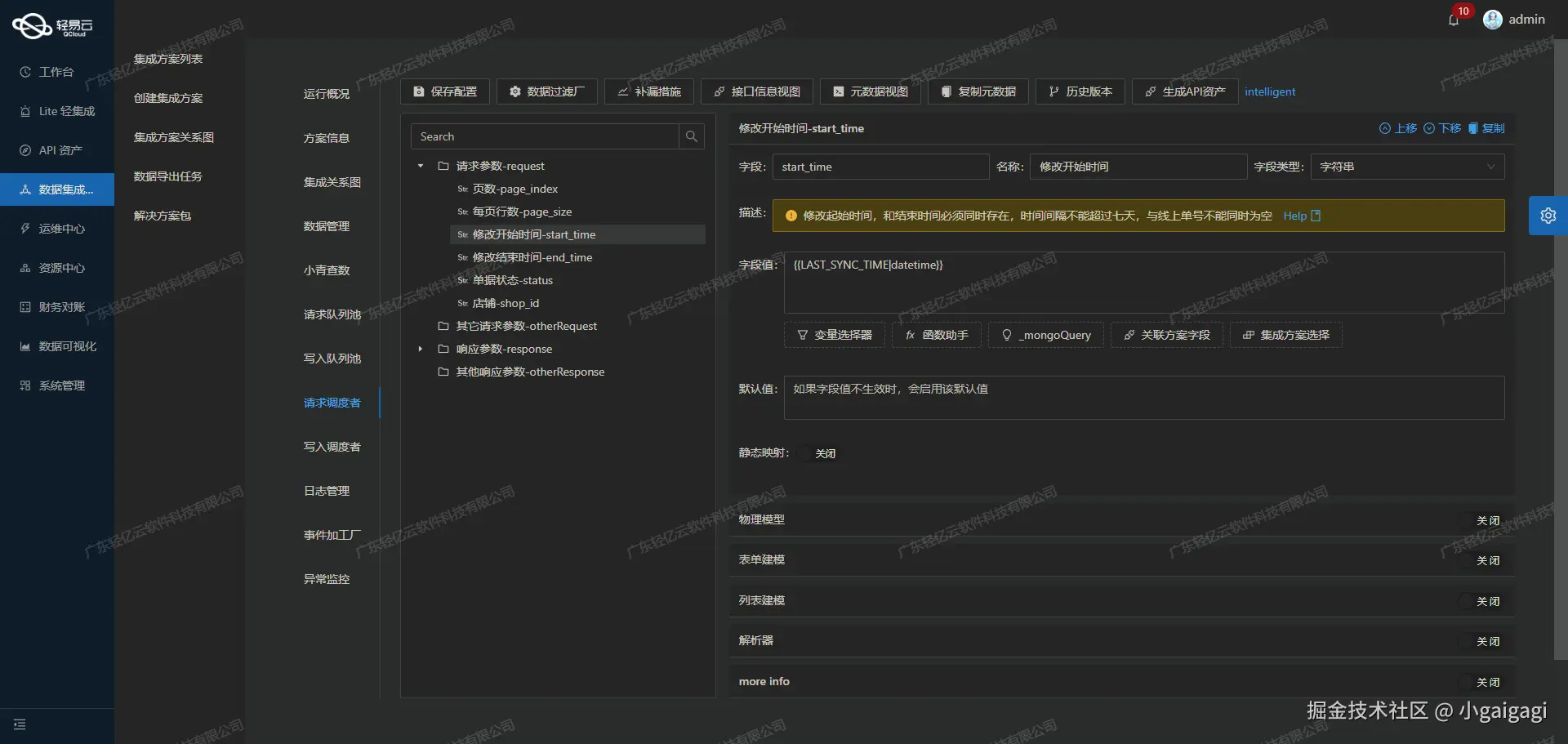The height and width of the screenshot is (744, 1568).
Task: Click the 保存配置 button
Action: click(x=445, y=91)
